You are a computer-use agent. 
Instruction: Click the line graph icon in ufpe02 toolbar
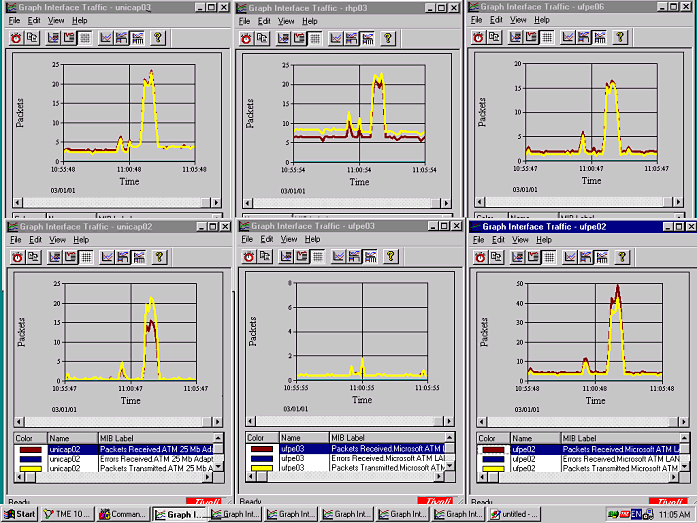[568, 257]
